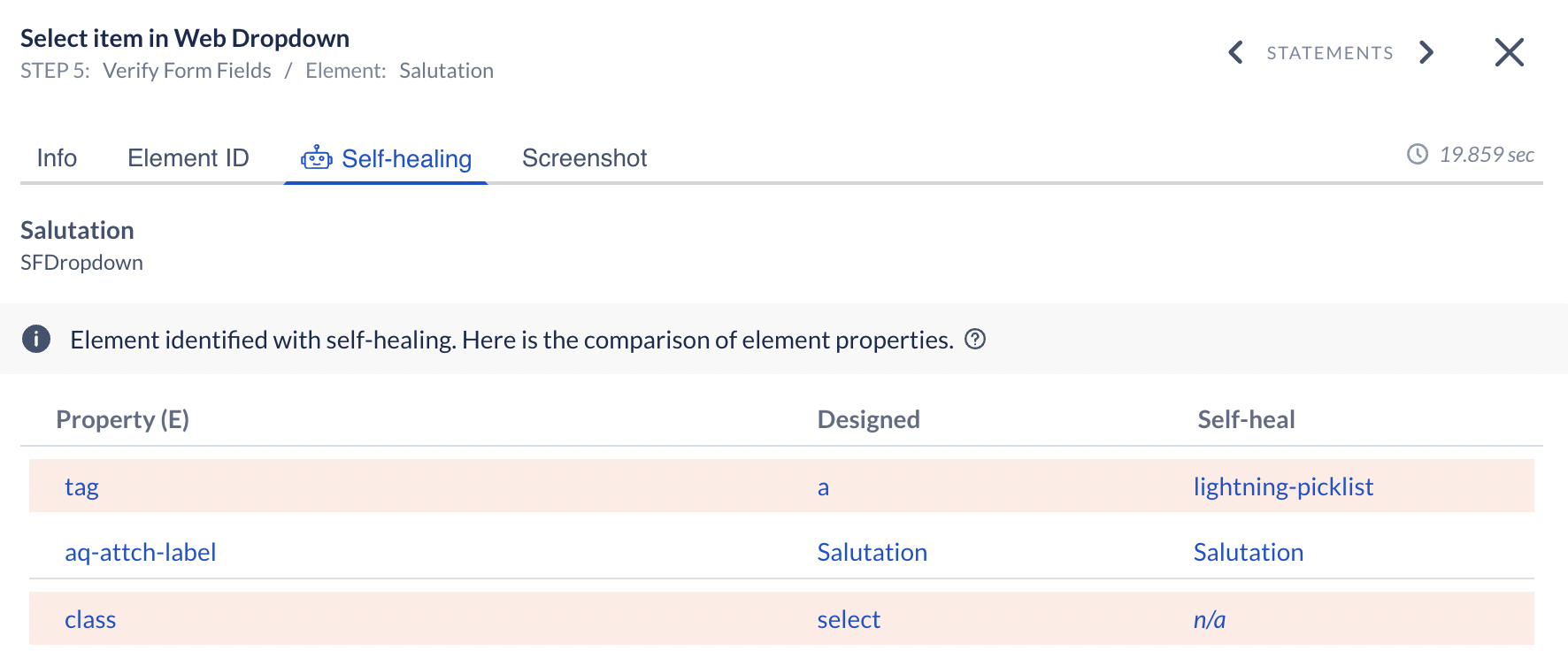Go to next statement chevron
The image size is (1568, 651).
(x=1426, y=53)
